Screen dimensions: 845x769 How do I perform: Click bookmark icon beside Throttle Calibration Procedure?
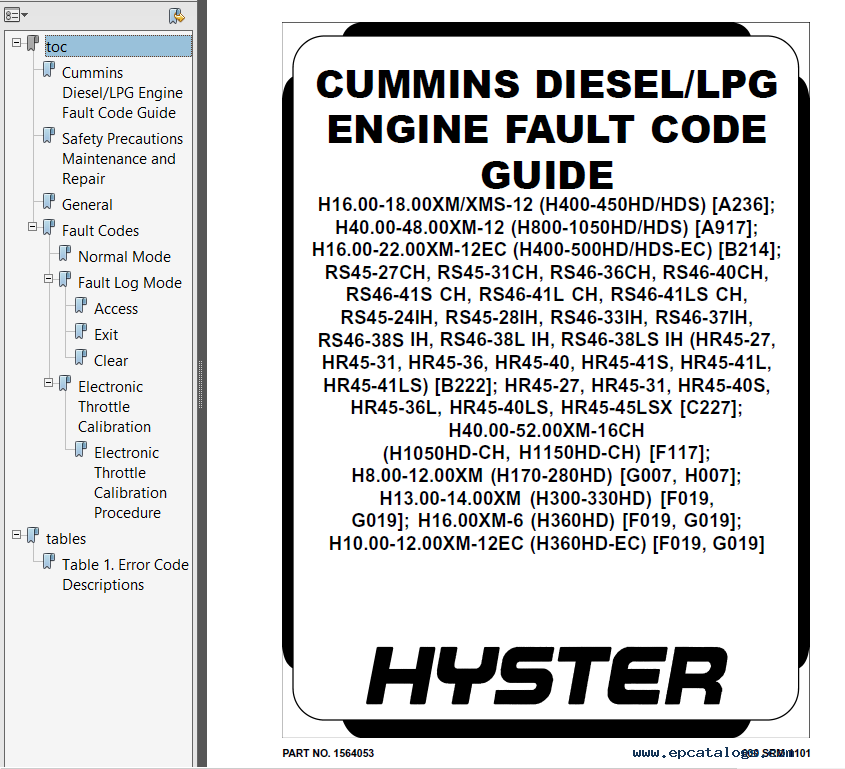pos(81,450)
